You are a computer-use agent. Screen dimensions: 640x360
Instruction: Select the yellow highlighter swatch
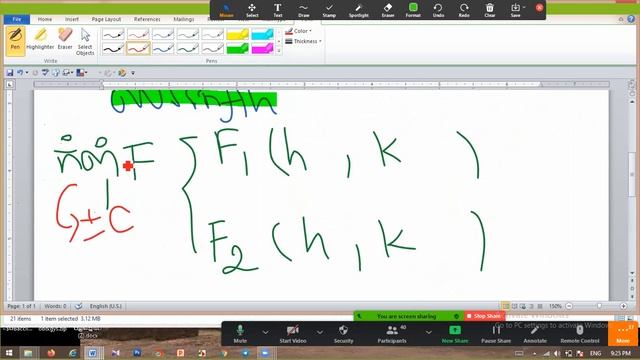(x=238, y=34)
